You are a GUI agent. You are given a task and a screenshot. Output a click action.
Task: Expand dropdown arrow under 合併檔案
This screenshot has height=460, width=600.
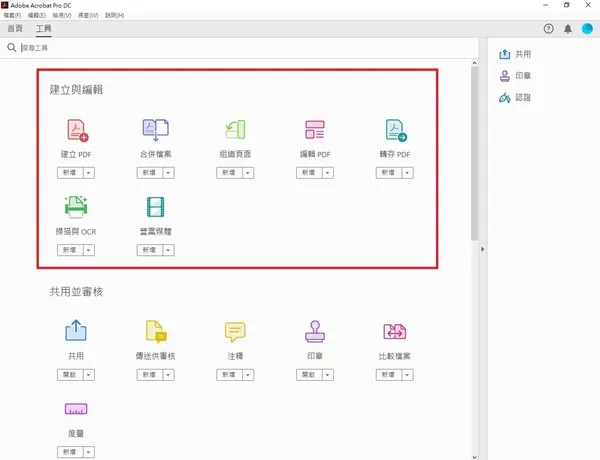point(168,173)
